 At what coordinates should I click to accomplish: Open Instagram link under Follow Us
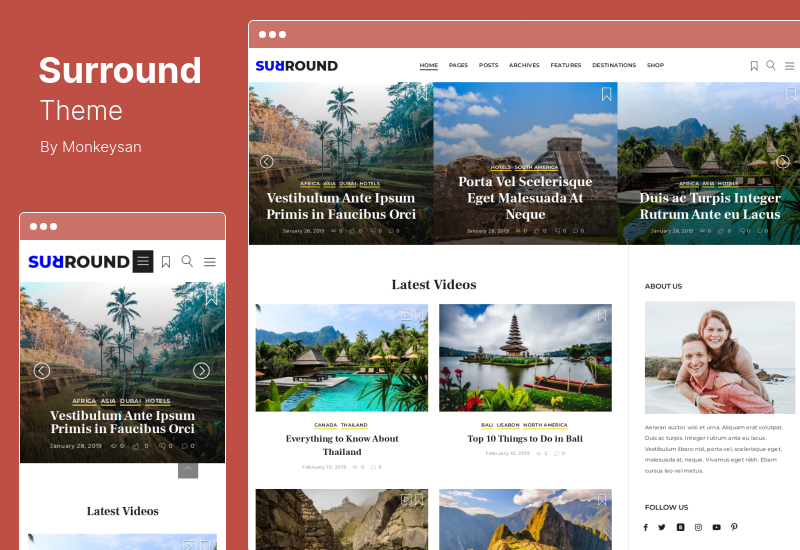tap(698, 528)
